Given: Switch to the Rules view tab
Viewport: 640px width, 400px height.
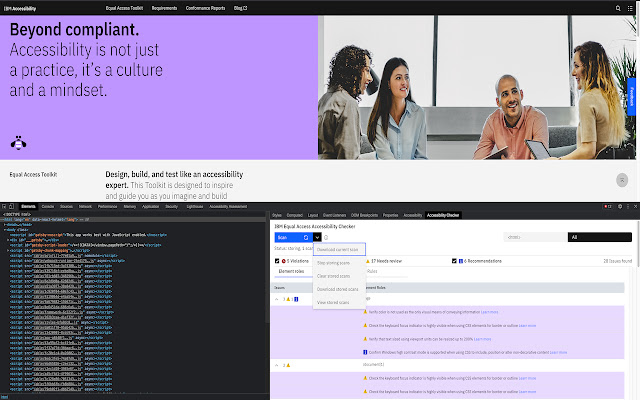Looking at the screenshot, I should (x=372, y=271).
